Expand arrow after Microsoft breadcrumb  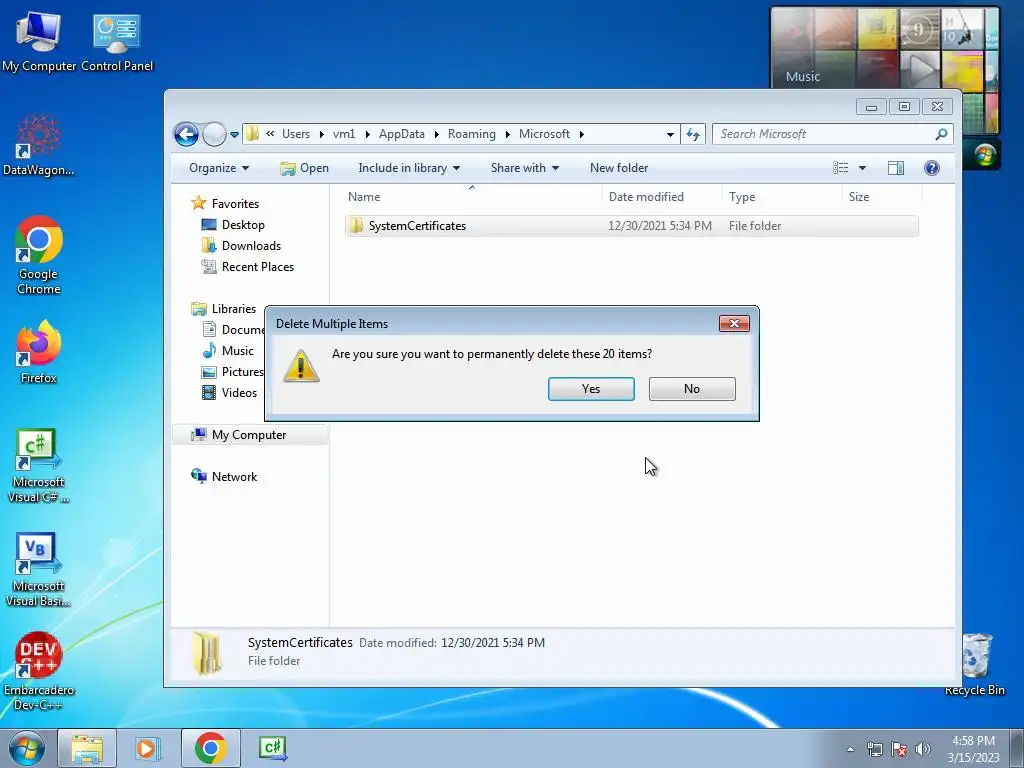[x=581, y=135]
